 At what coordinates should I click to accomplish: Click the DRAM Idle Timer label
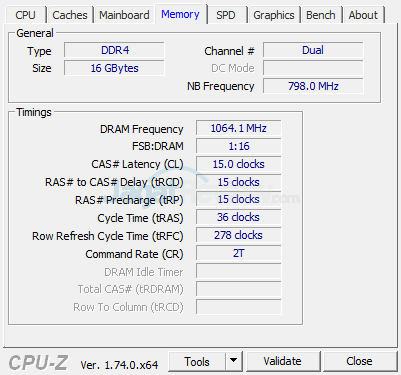click(x=144, y=272)
